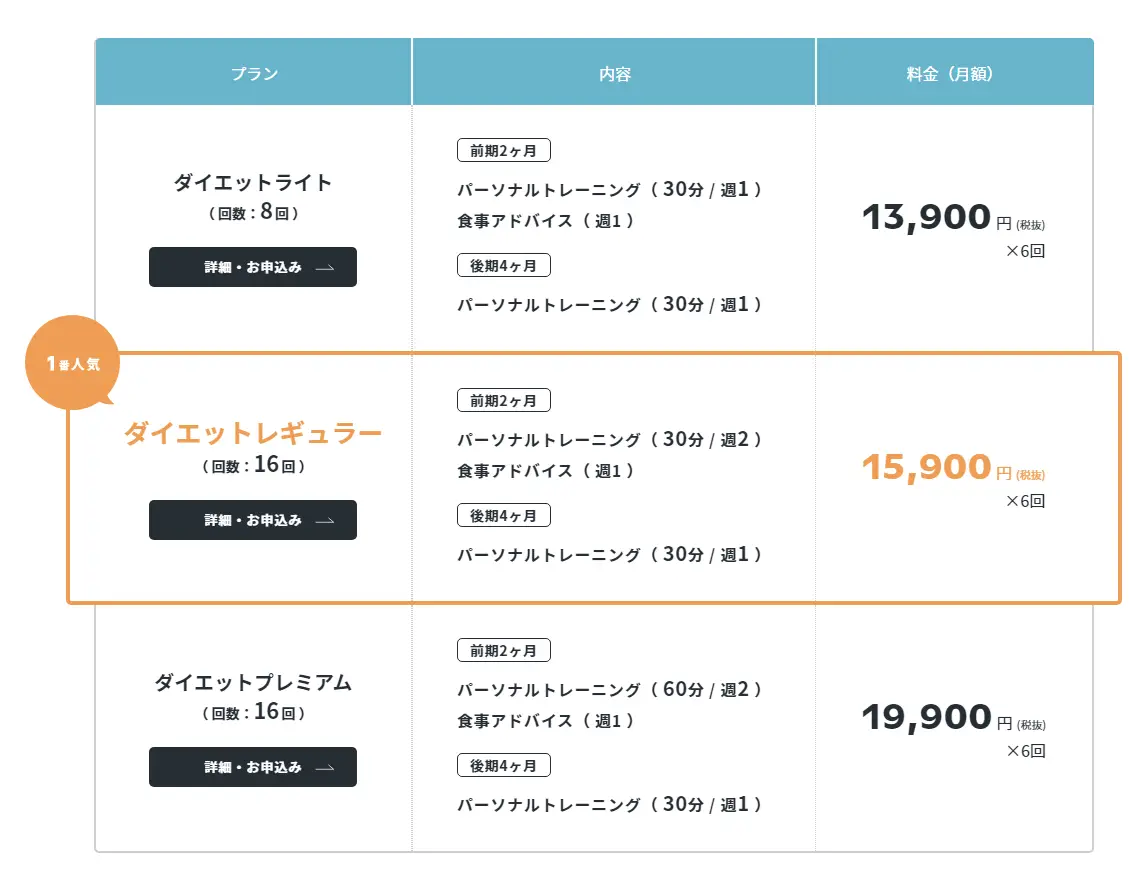Viewport: 1137px width, 870px height.
Task: Click the arrow icon in ダイエットレギュラー button
Action: pyautogui.click(x=325, y=521)
